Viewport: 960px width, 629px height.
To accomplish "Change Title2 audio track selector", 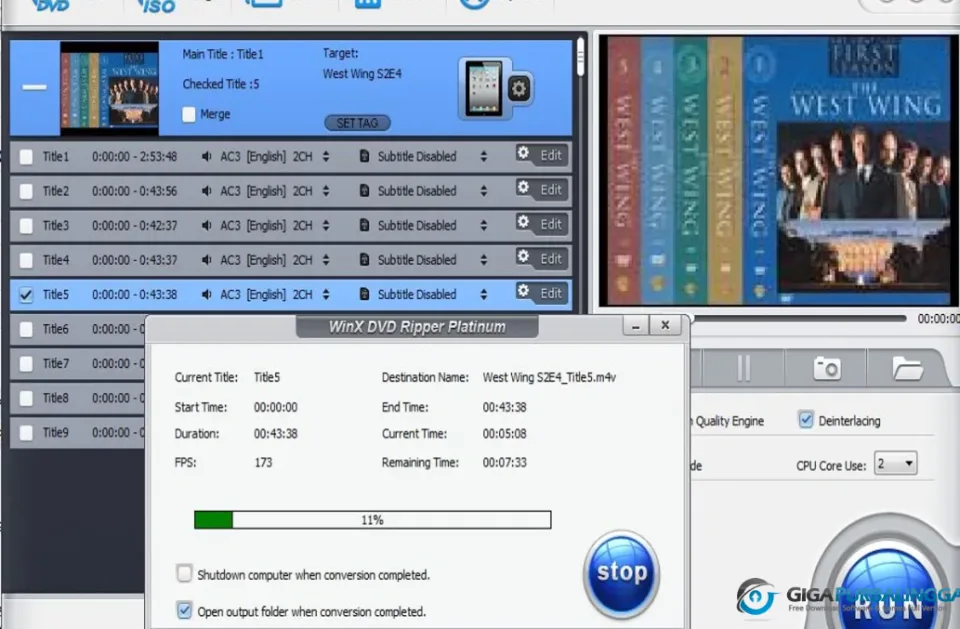I will point(326,191).
